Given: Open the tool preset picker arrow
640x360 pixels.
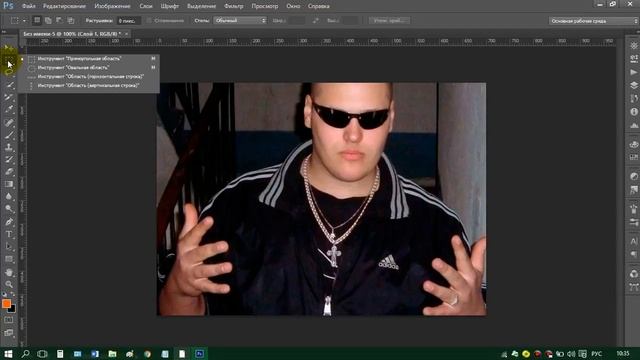Looking at the screenshot, I should click(24, 20).
